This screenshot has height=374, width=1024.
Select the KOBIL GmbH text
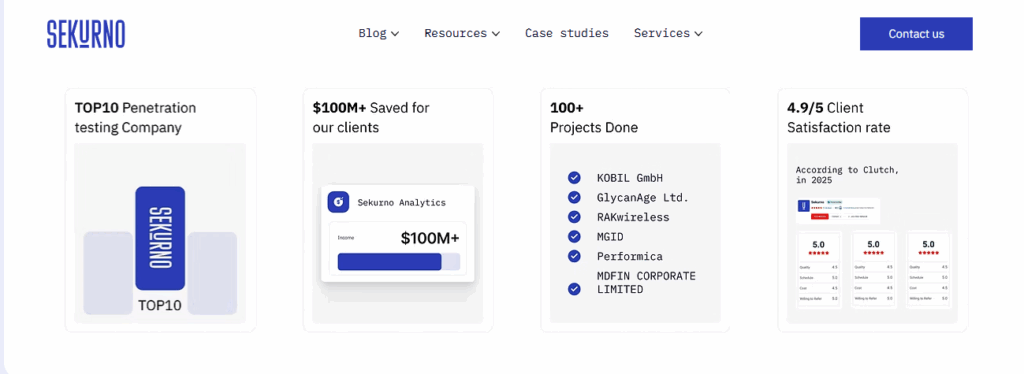coord(630,178)
